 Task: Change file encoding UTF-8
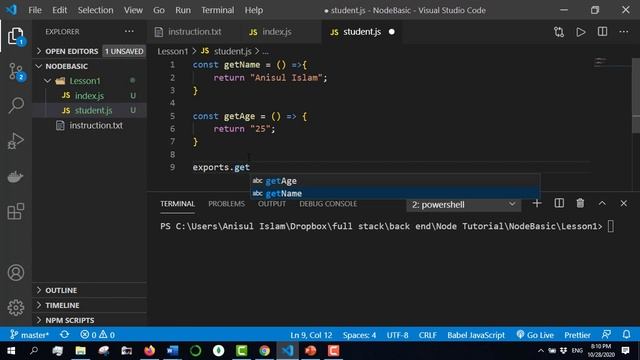pyautogui.click(x=398, y=335)
